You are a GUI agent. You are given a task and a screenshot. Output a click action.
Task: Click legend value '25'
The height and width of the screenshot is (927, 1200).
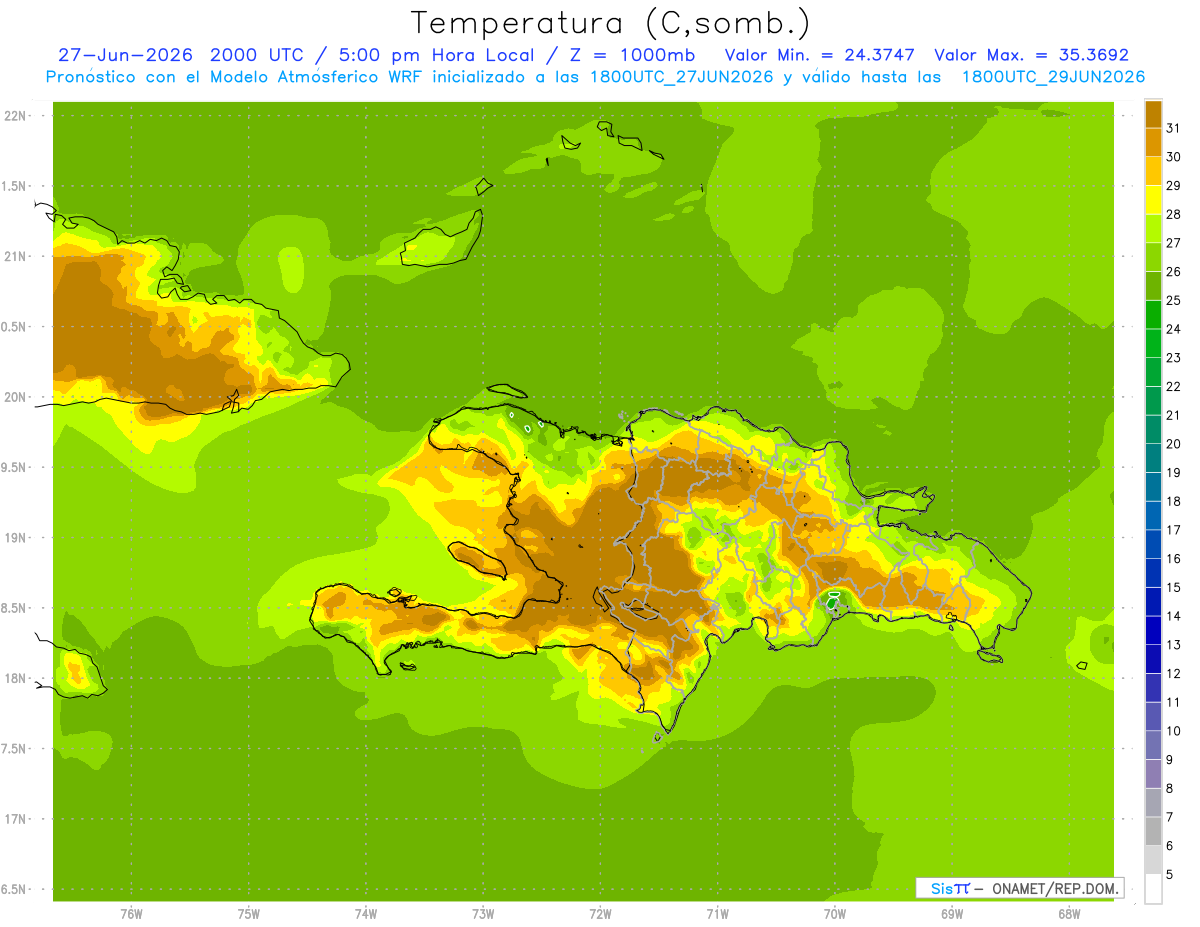click(1174, 300)
